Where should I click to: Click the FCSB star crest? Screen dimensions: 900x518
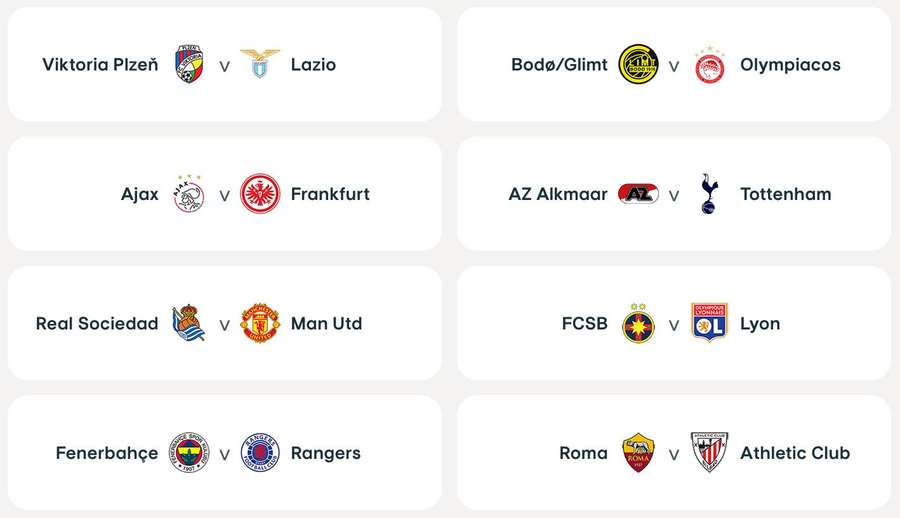point(638,324)
